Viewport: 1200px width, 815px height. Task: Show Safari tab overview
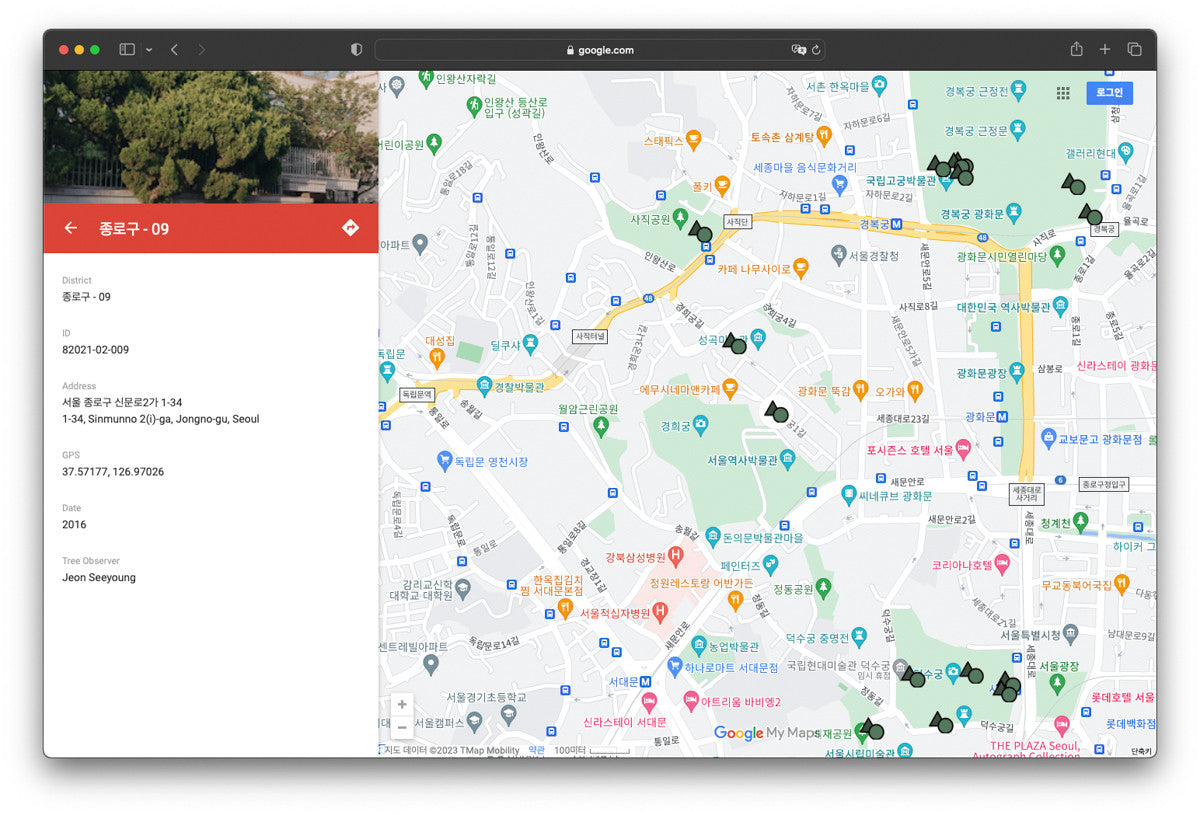[x=1134, y=49]
